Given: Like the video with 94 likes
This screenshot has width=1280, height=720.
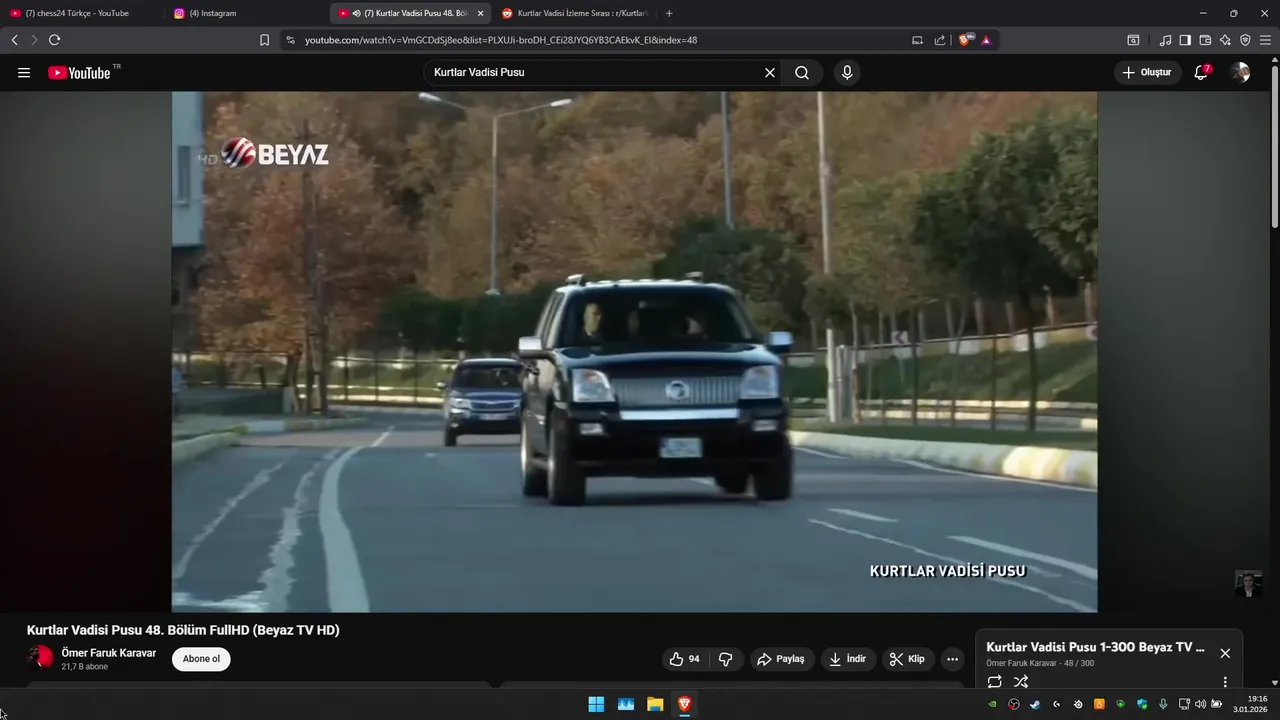Looking at the screenshot, I should (x=685, y=659).
